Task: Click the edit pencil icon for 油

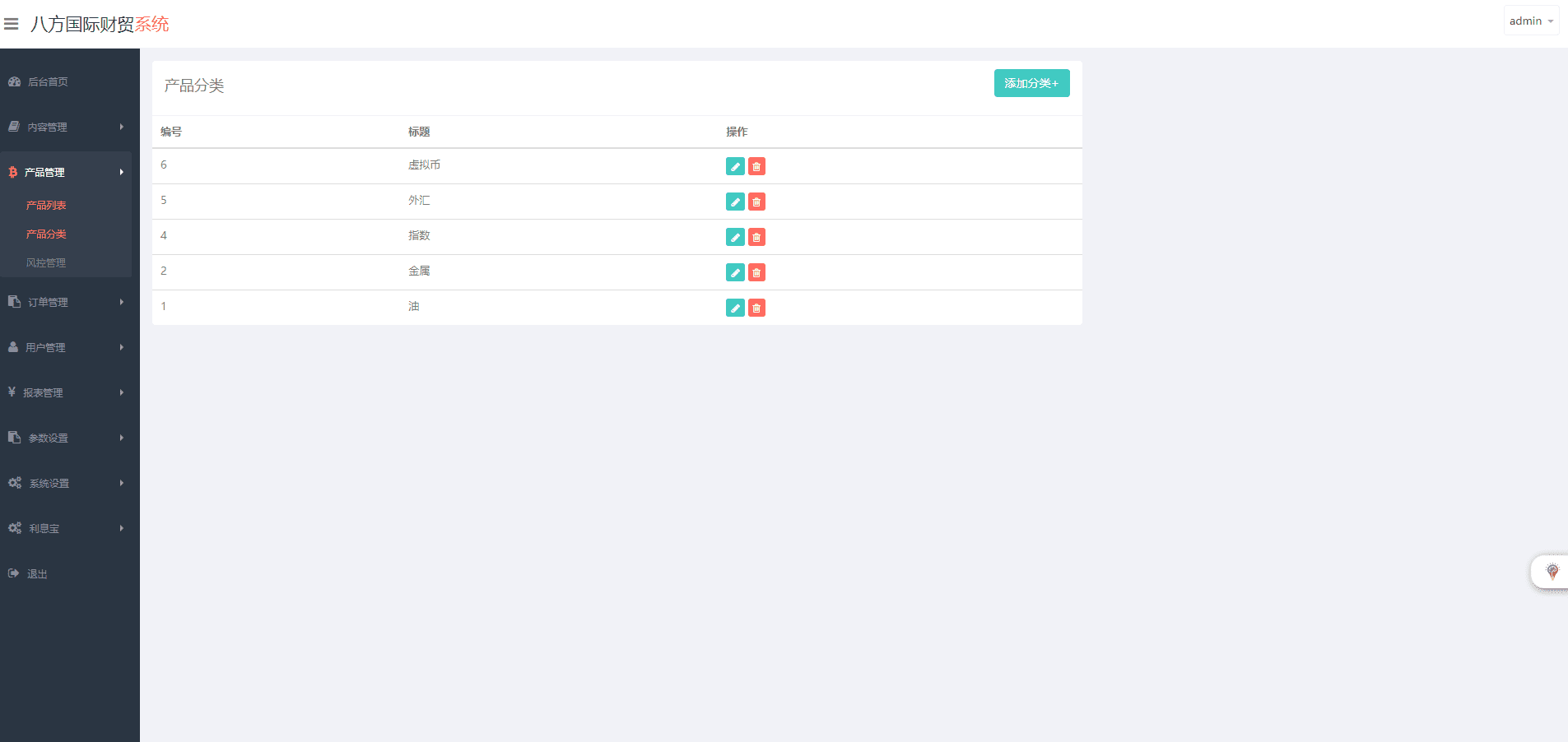Action: click(x=735, y=308)
